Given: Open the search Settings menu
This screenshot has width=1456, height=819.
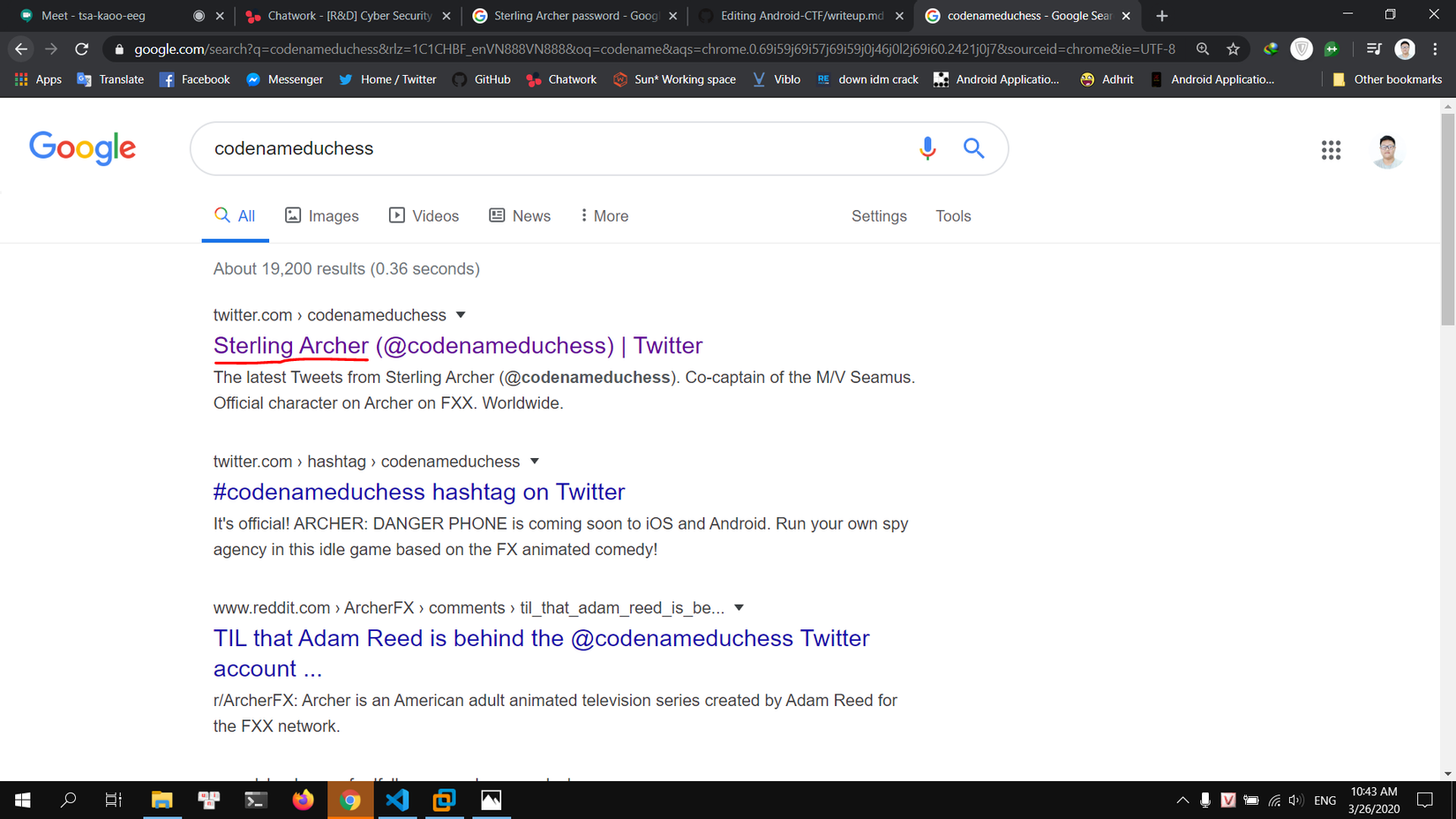Looking at the screenshot, I should pyautogui.click(x=879, y=216).
